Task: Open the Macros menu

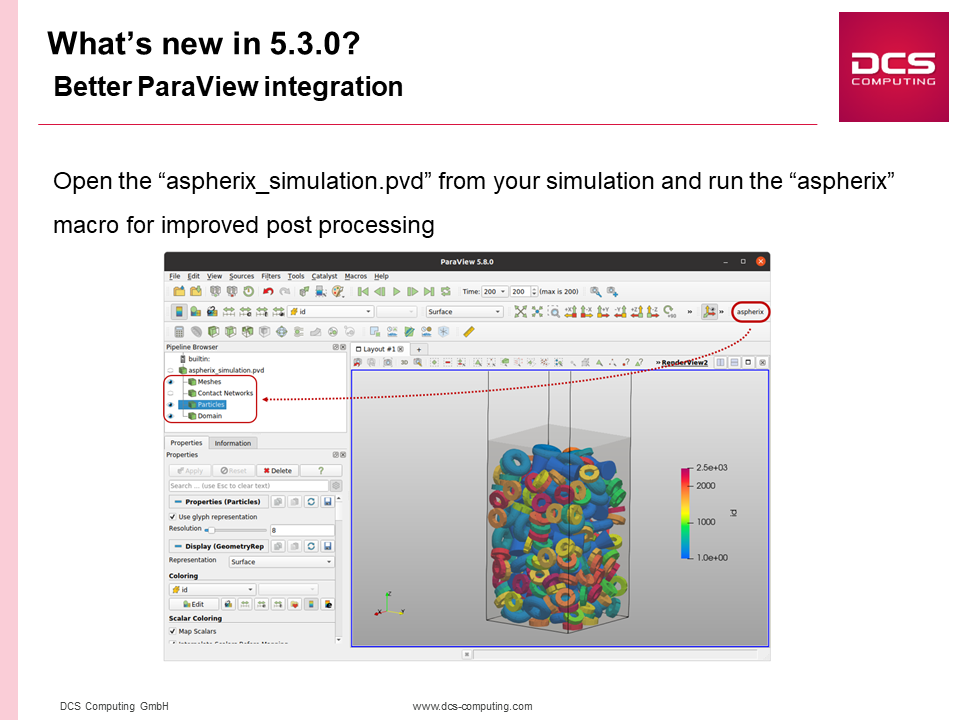Action: pyautogui.click(x=356, y=276)
